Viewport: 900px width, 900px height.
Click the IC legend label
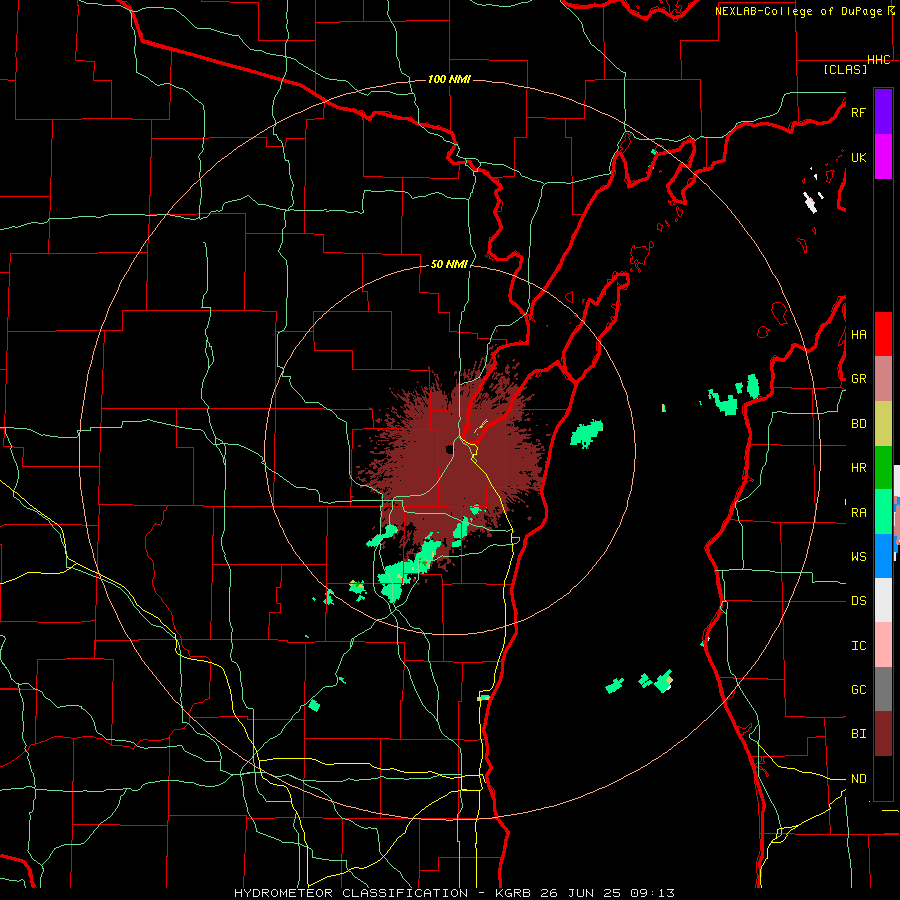coord(858,645)
